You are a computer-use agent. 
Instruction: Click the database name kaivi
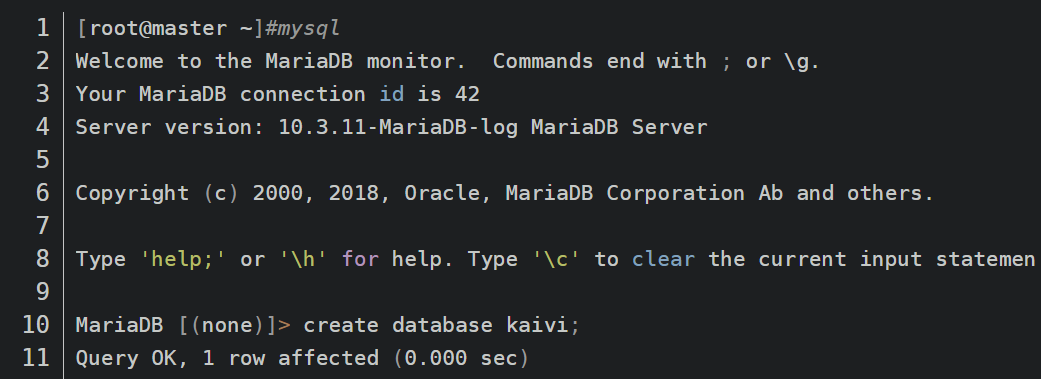pos(537,325)
